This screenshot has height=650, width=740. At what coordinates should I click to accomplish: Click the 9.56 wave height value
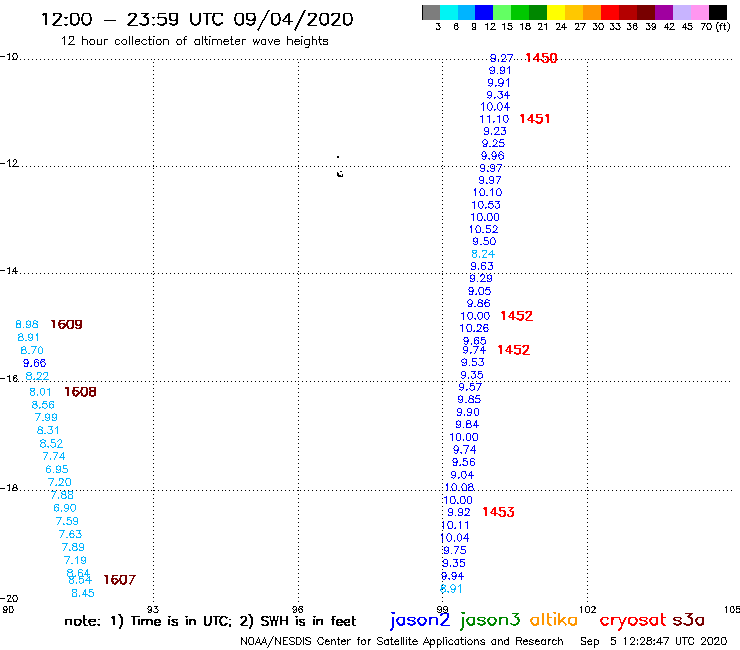(463, 462)
